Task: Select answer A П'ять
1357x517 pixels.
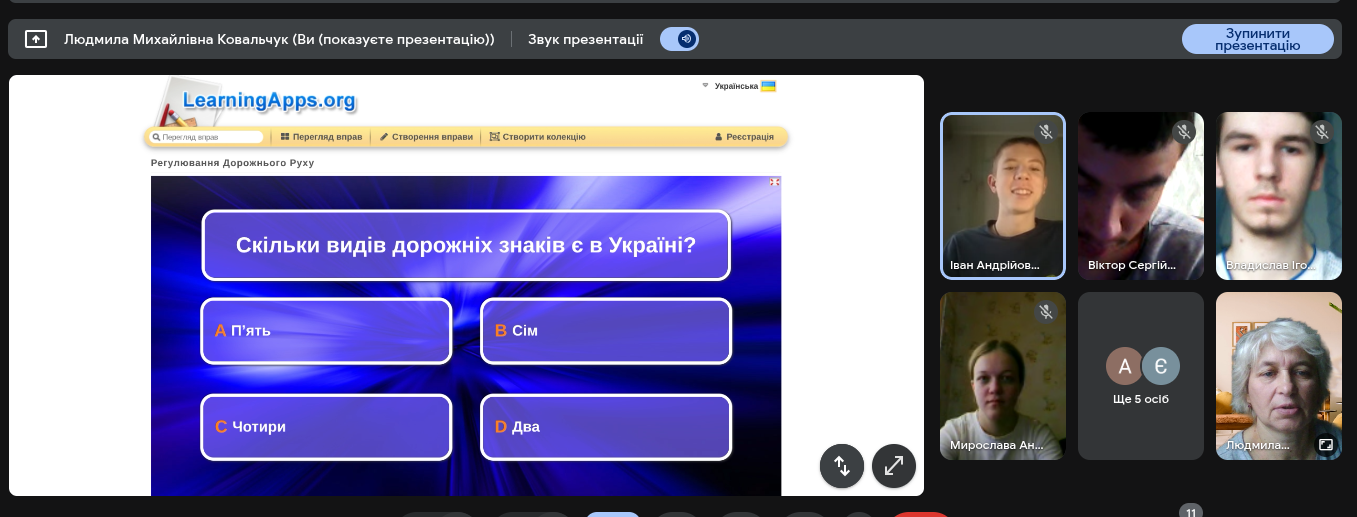Action: [326, 331]
